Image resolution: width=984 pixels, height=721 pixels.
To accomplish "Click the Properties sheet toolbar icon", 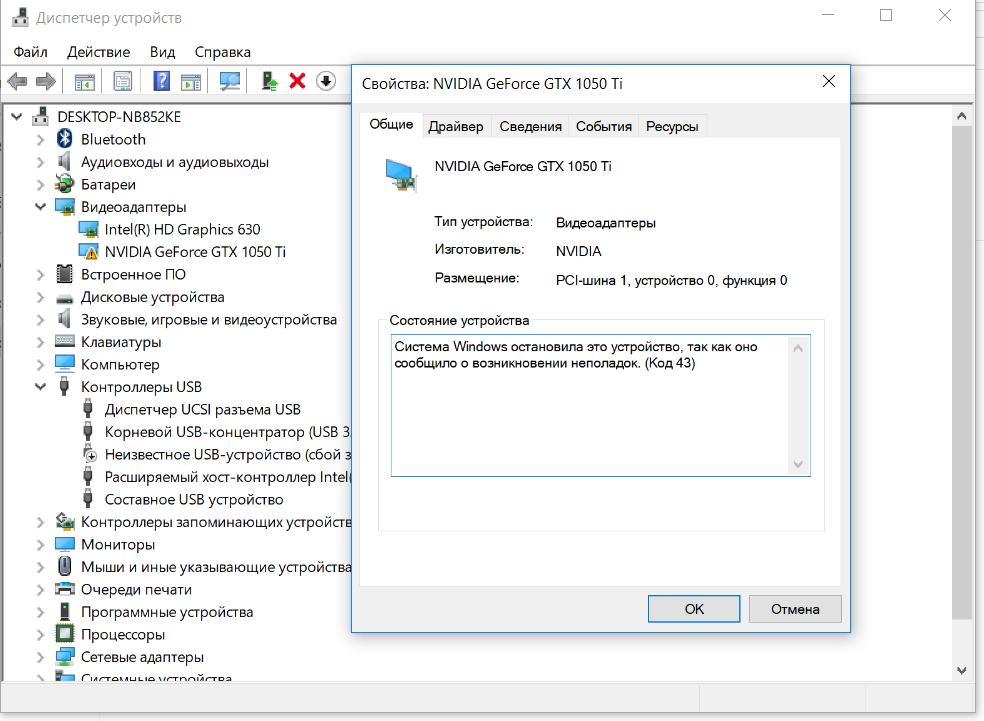I will 123,81.
